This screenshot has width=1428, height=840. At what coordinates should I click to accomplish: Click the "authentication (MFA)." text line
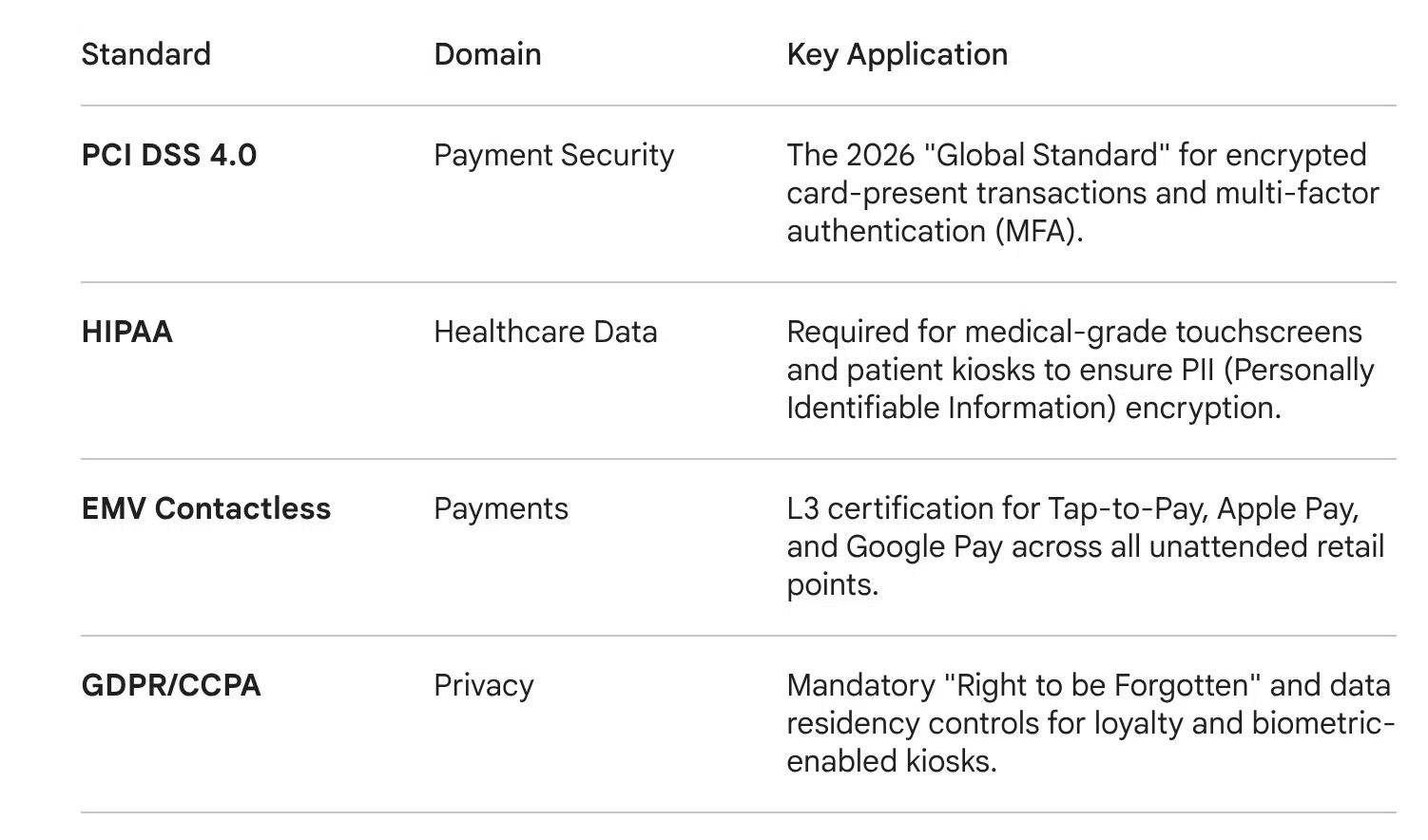click(x=934, y=231)
